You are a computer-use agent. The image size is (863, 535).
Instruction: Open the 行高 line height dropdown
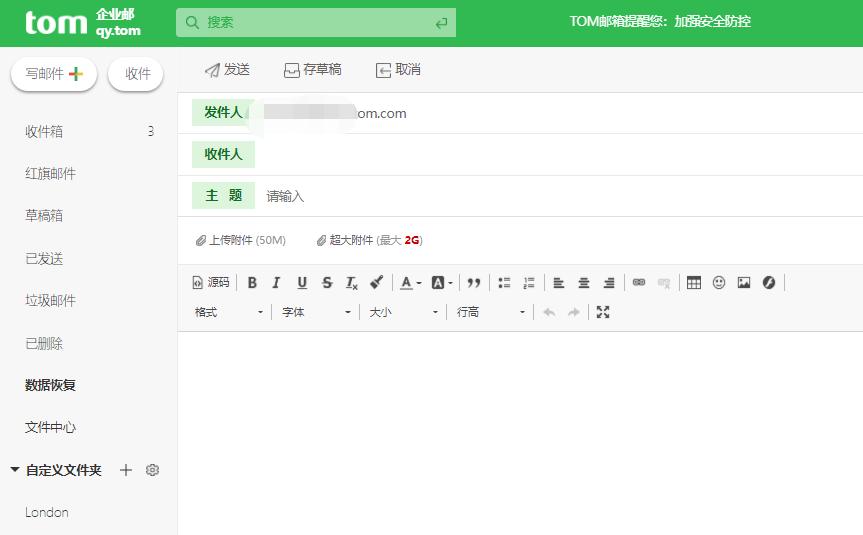[490, 312]
